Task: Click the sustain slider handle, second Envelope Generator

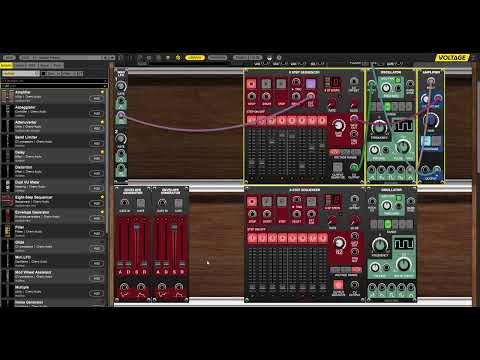Action: pos(174,227)
